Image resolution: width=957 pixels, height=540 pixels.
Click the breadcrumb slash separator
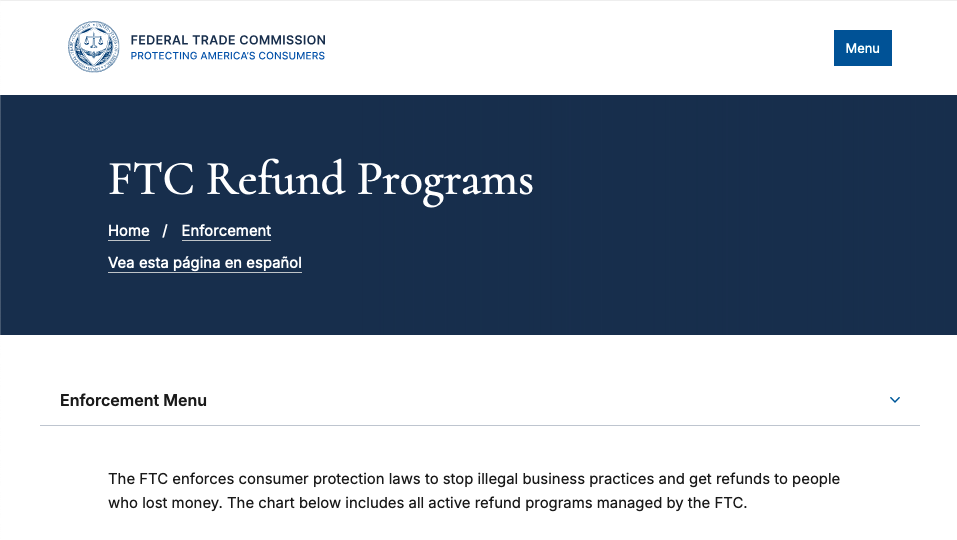click(165, 231)
